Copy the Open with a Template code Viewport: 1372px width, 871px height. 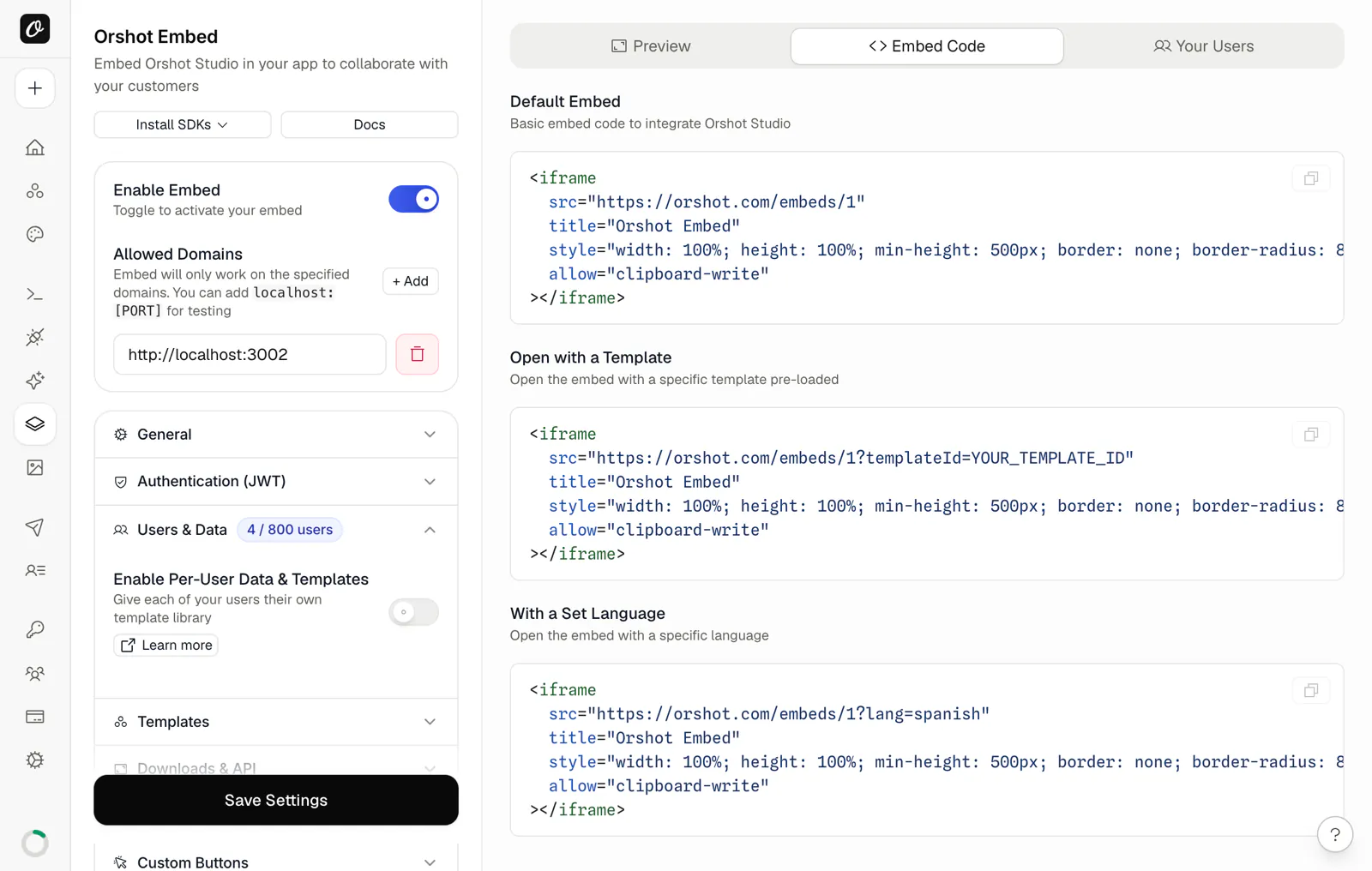(1310, 435)
